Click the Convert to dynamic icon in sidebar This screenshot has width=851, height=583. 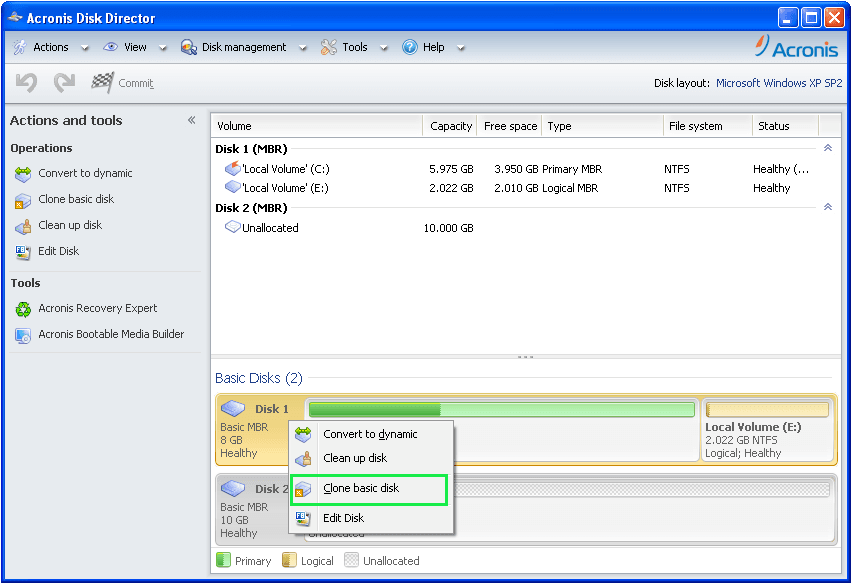(23, 174)
